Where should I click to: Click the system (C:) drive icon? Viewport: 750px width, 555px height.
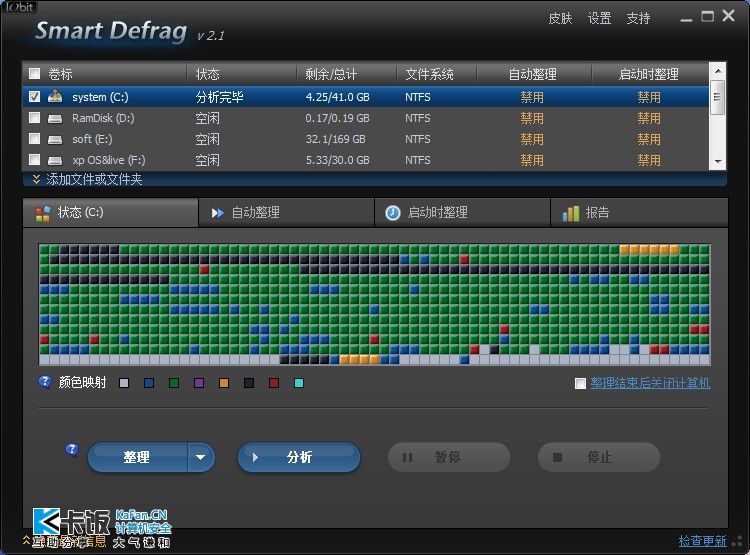point(55,97)
